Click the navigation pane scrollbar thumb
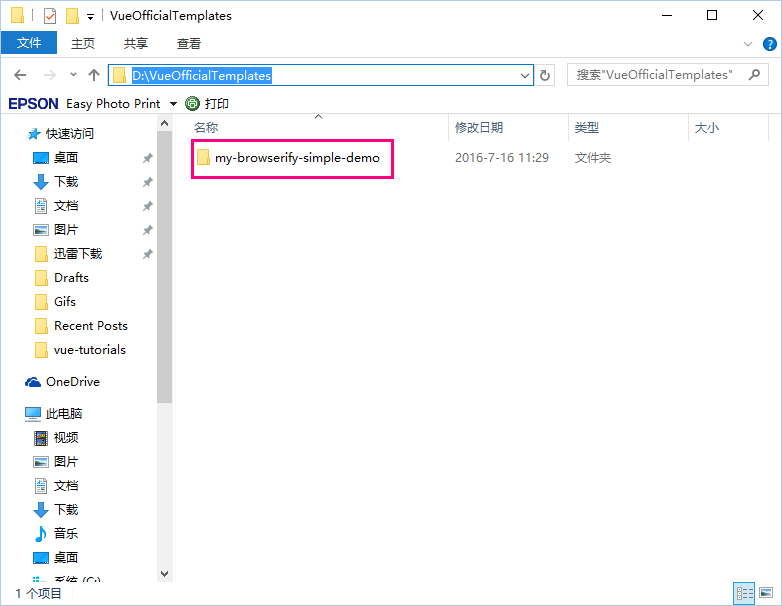 (165, 267)
